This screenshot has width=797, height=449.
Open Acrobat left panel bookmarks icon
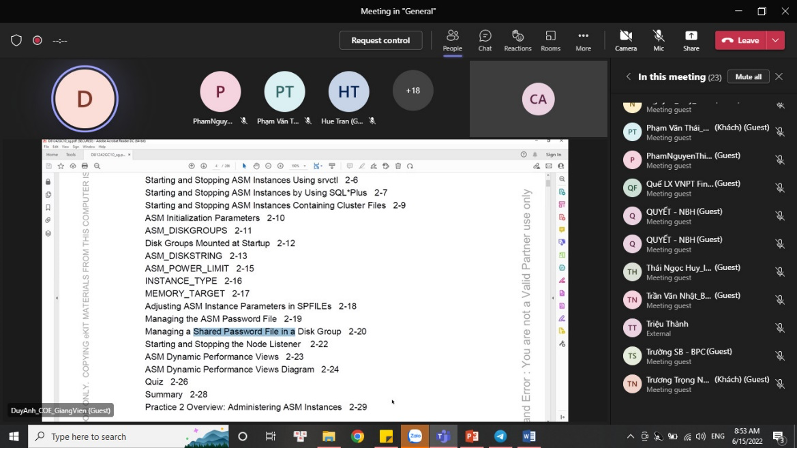[x=48, y=207]
